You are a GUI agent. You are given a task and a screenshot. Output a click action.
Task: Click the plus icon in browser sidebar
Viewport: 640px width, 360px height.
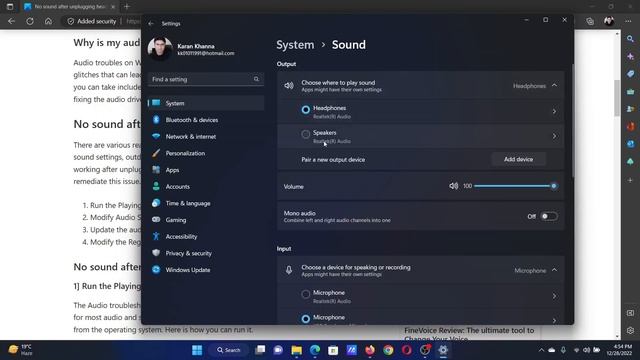pyautogui.click(x=631, y=180)
